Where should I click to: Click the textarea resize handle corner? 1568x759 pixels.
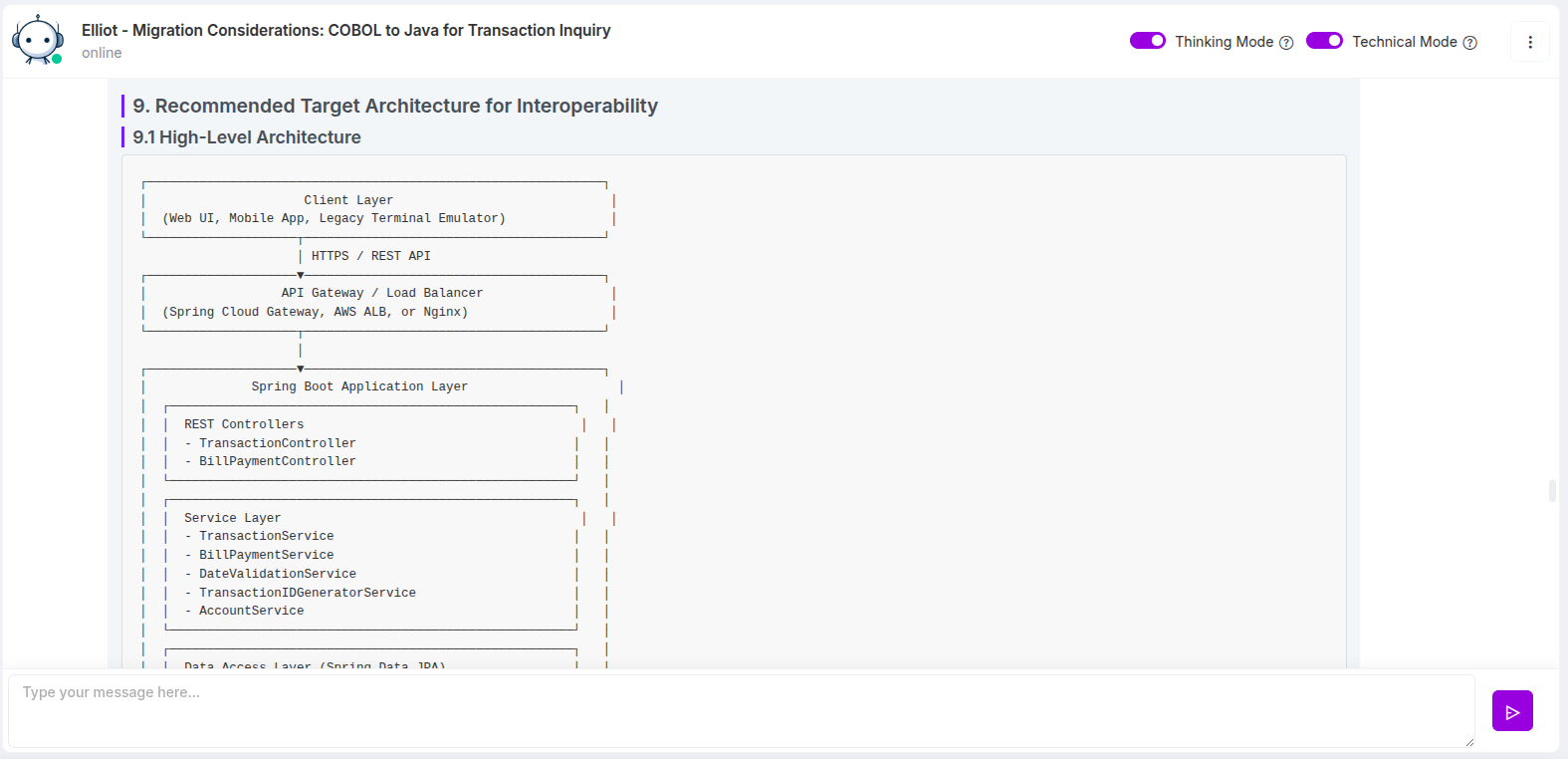[x=1468, y=741]
